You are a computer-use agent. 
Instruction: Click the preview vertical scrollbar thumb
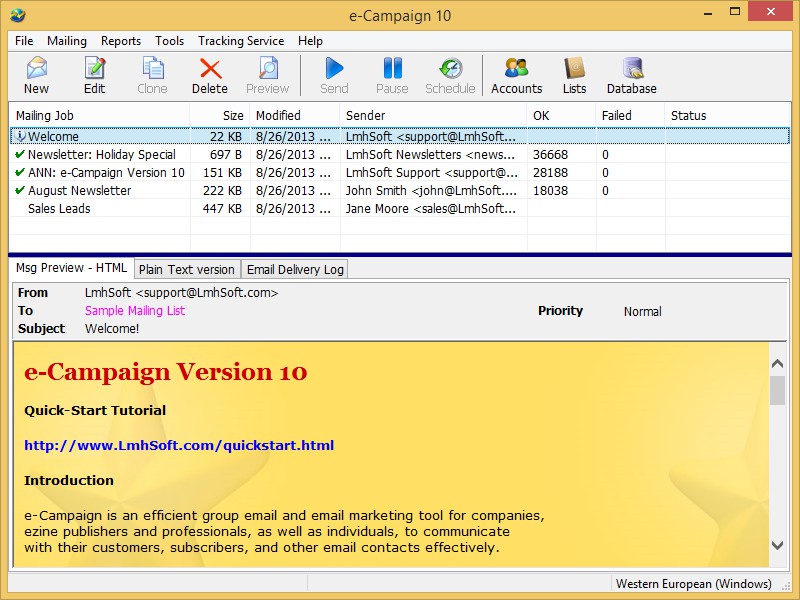[x=777, y=390]
